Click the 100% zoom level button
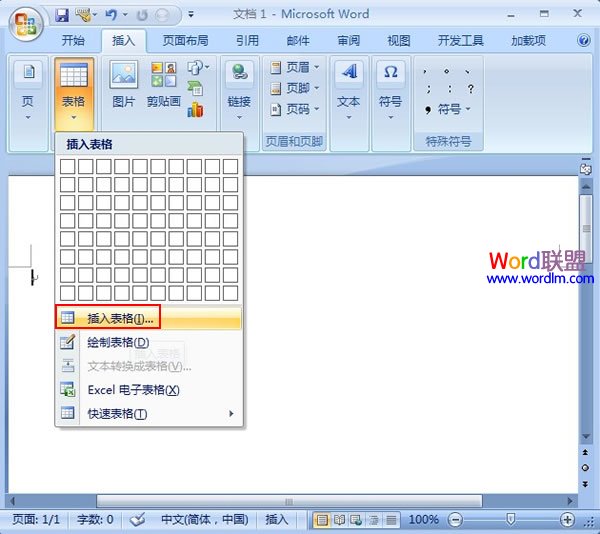The width and height of the screenshot is (600, 534). (423, 519)
